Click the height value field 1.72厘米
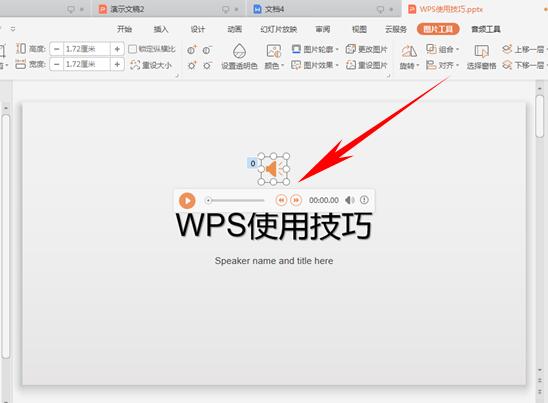The image size is (548, 403). pyautogui.click(x=87, y=49)
